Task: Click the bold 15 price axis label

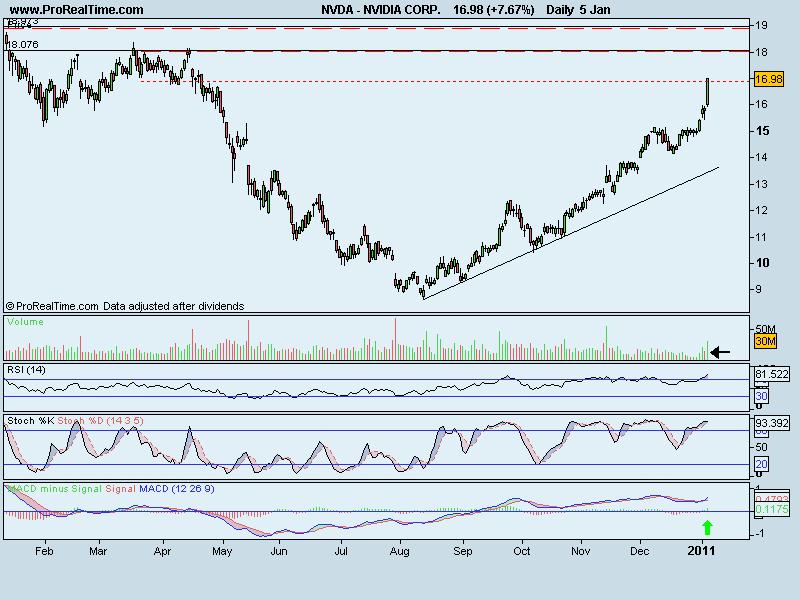Action: pyautogui.click(x=762, y=131)
